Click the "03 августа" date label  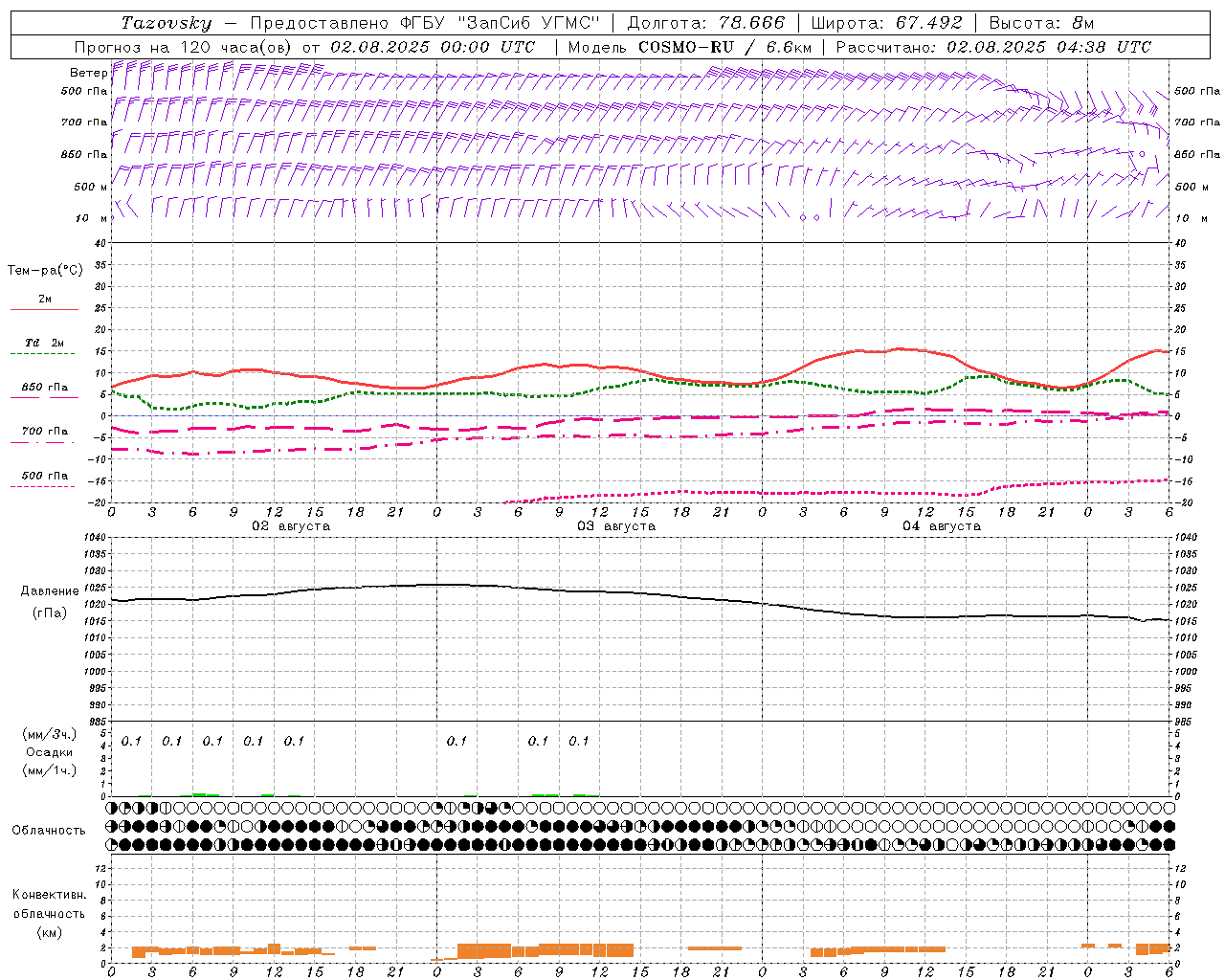pyautogui.click(x=616, y=526)
